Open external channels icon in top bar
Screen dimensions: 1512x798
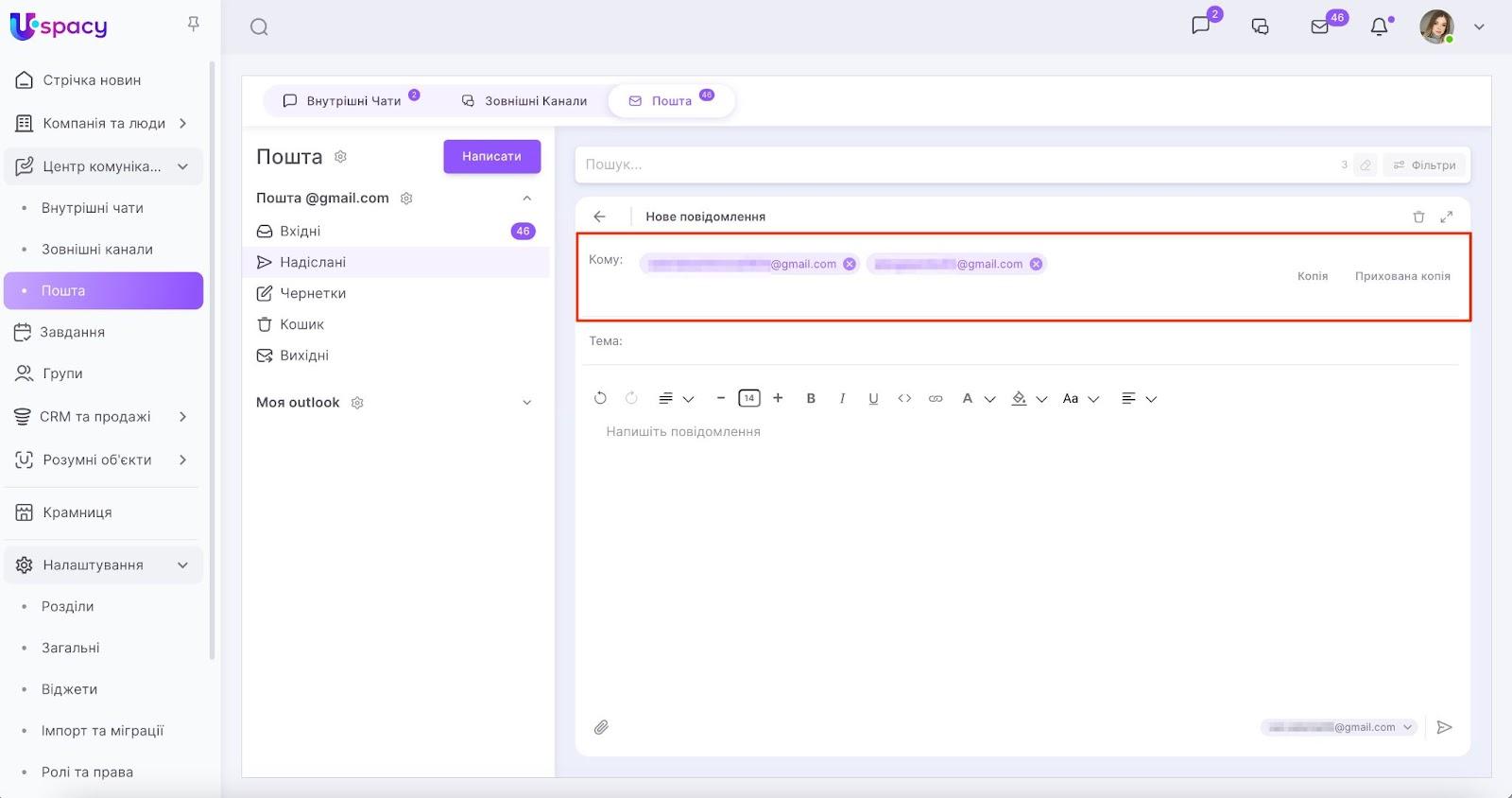pyautogui.click(x=1260, y=26)
